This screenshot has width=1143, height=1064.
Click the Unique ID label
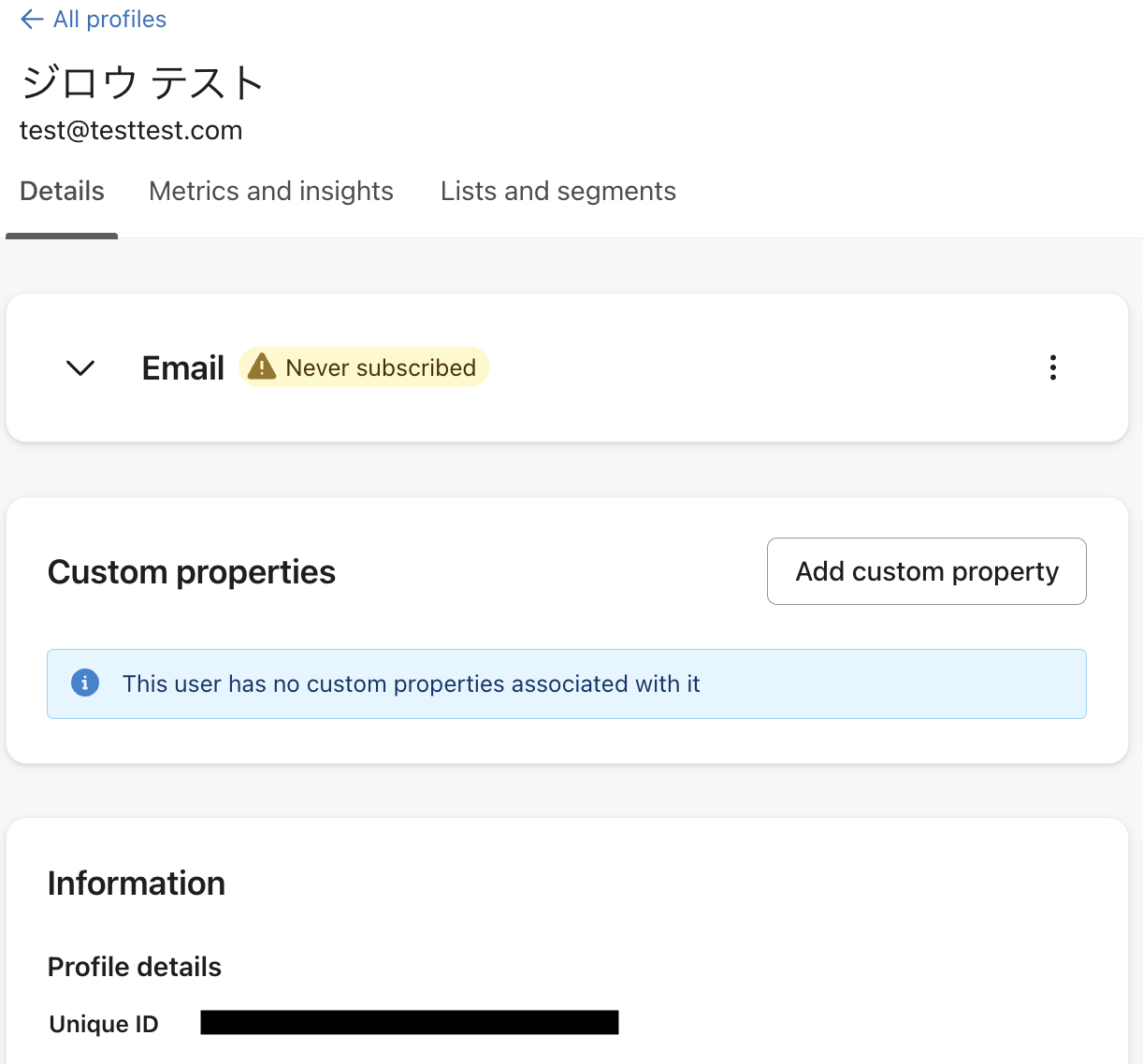pyautogui.click(x=104, y=1024)
